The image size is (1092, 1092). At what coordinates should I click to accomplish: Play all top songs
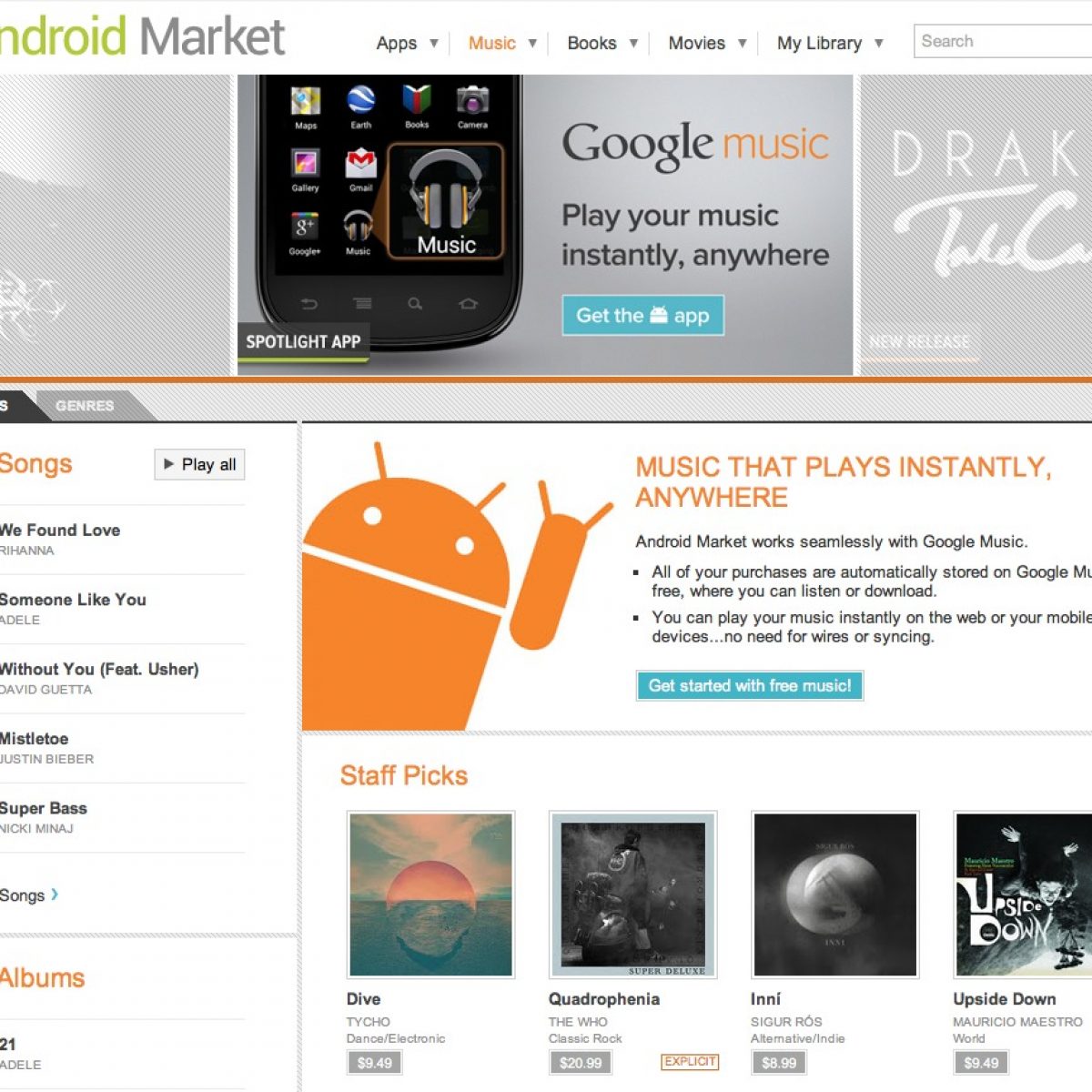[x=200, y=464]
